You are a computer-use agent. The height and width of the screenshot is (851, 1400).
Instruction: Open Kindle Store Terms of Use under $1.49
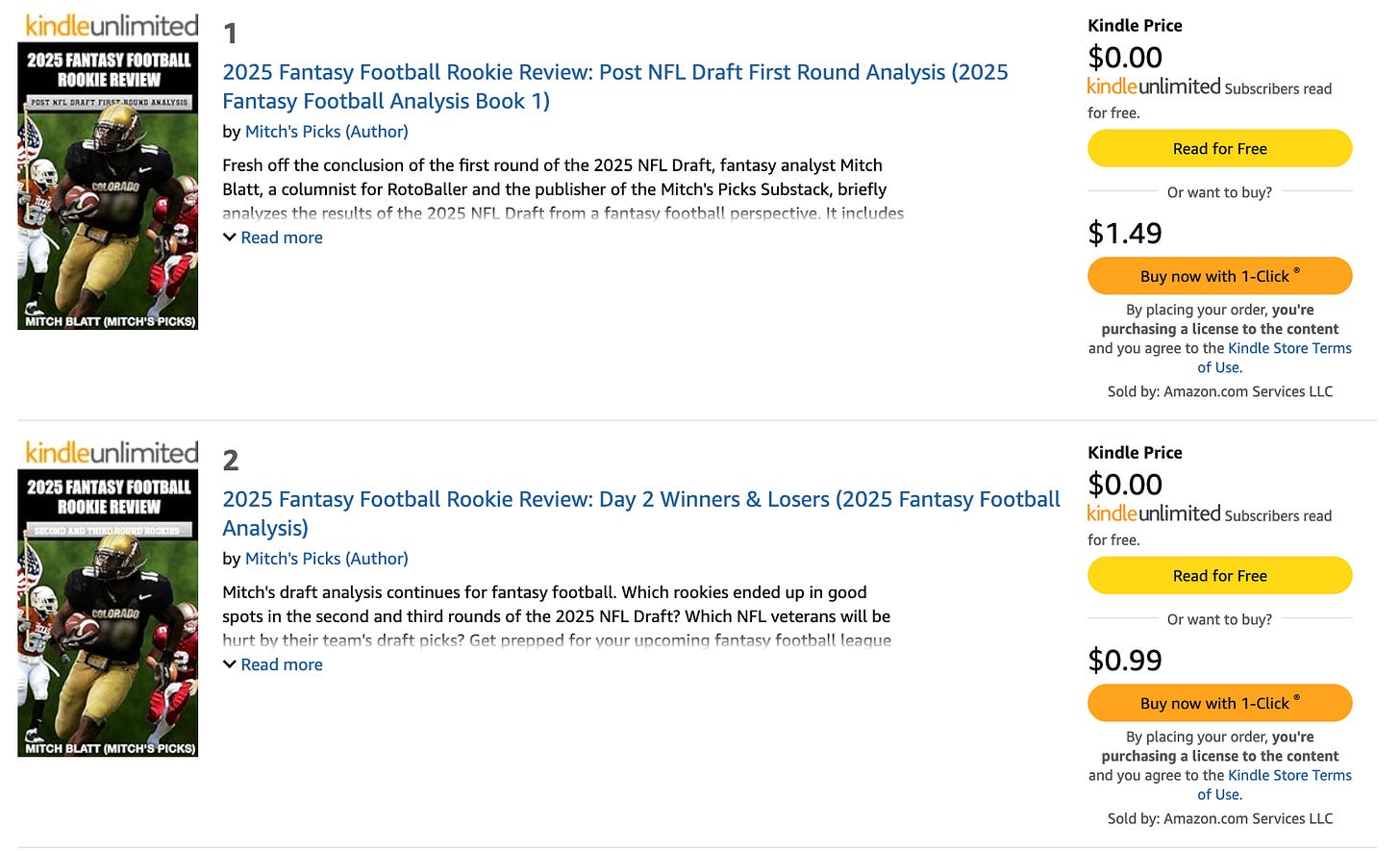pos(1288,349)
